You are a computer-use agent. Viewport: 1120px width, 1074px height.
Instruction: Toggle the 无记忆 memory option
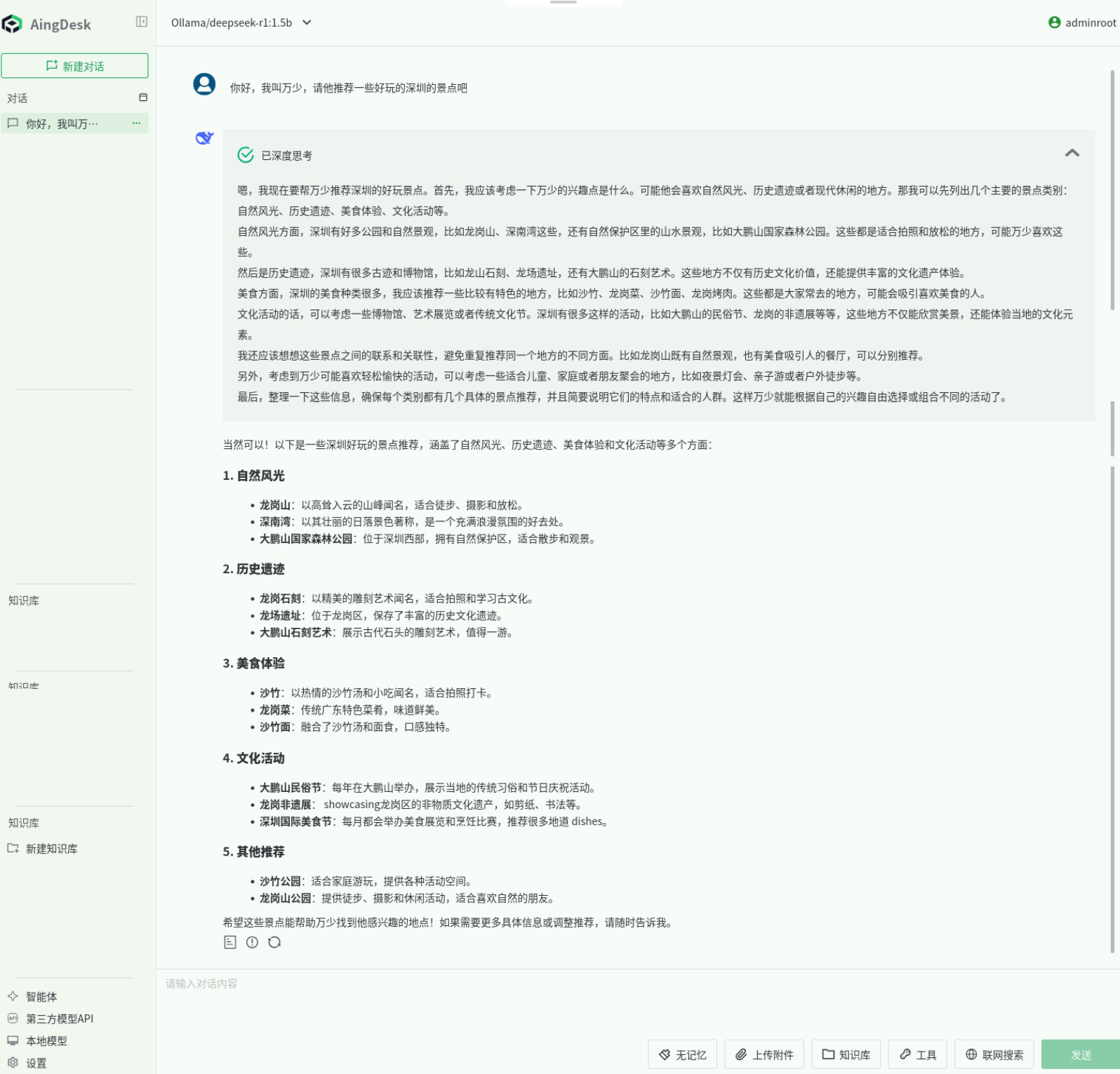tap(682, 1054)
